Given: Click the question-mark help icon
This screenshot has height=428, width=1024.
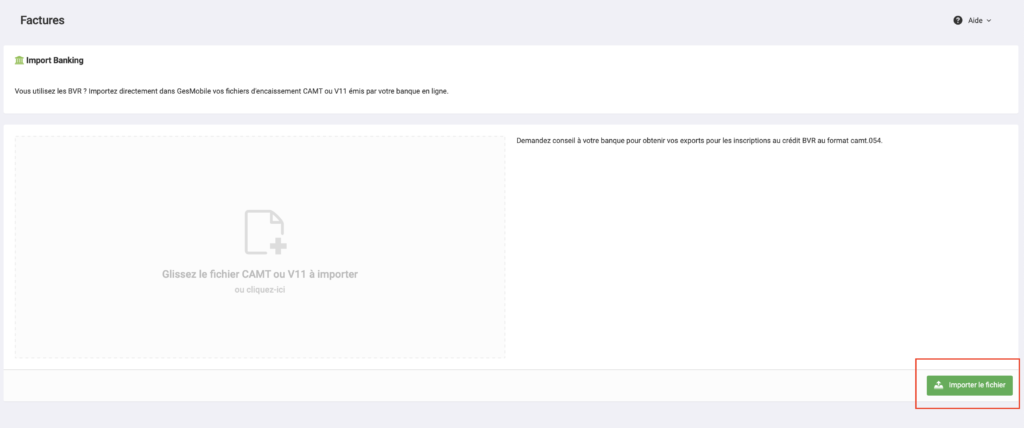Looking at the screenshot, I should click(x=957, y=20).
